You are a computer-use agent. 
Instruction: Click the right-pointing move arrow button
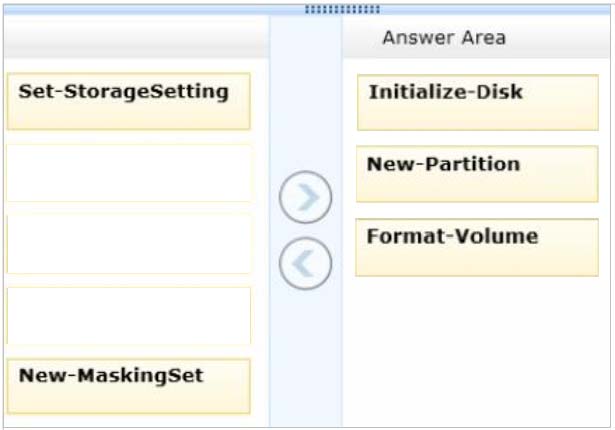(x=305, y=197)
